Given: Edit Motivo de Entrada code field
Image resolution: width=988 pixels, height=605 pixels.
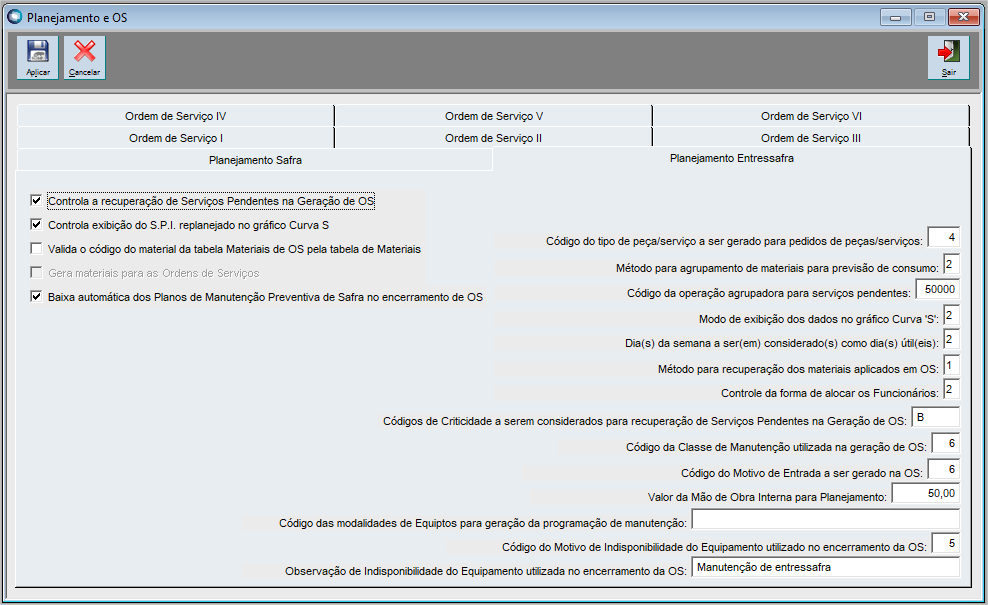Looking at the screenshot, I should [x=944, y=470].
